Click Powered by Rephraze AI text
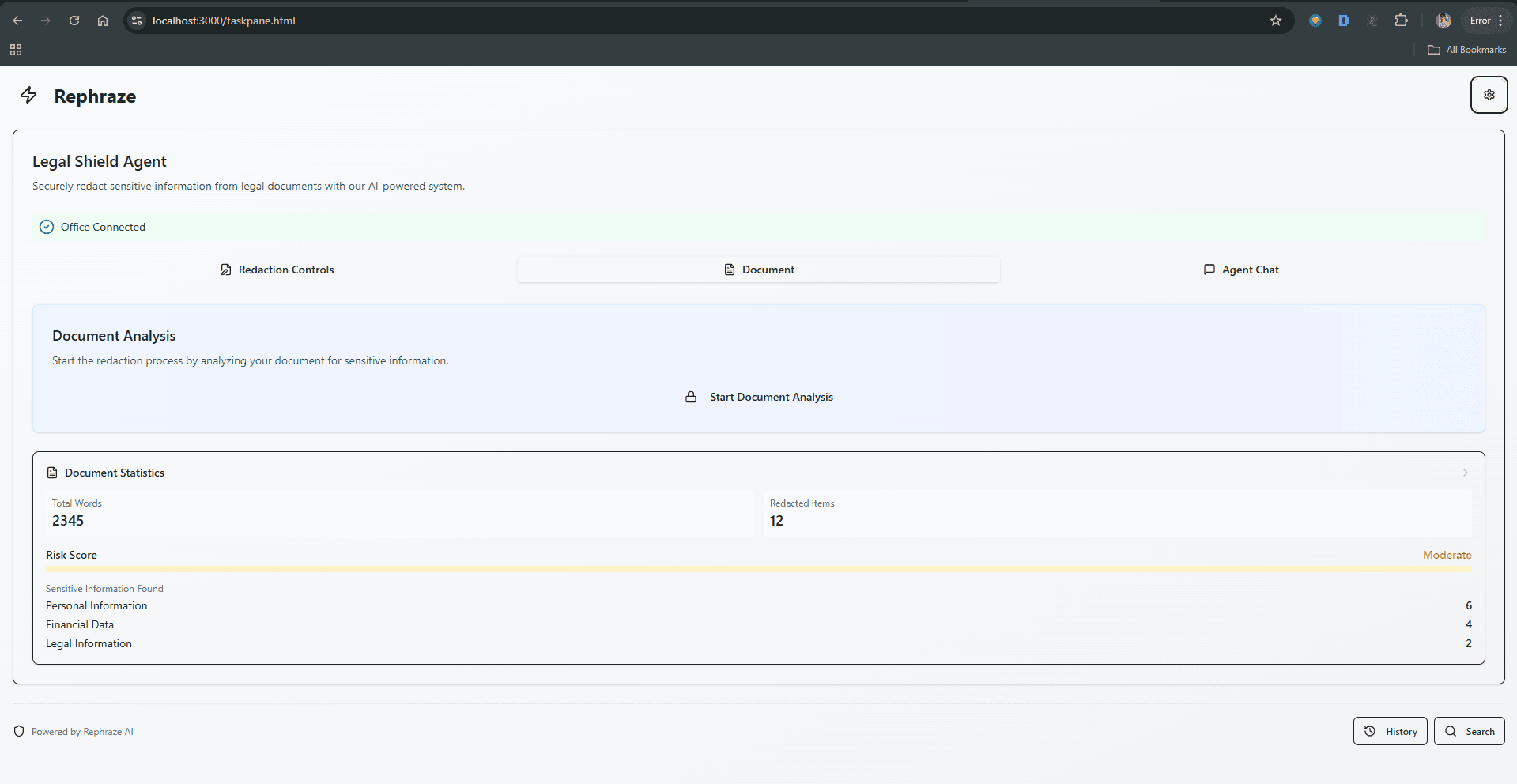 [x=82, y=732]
